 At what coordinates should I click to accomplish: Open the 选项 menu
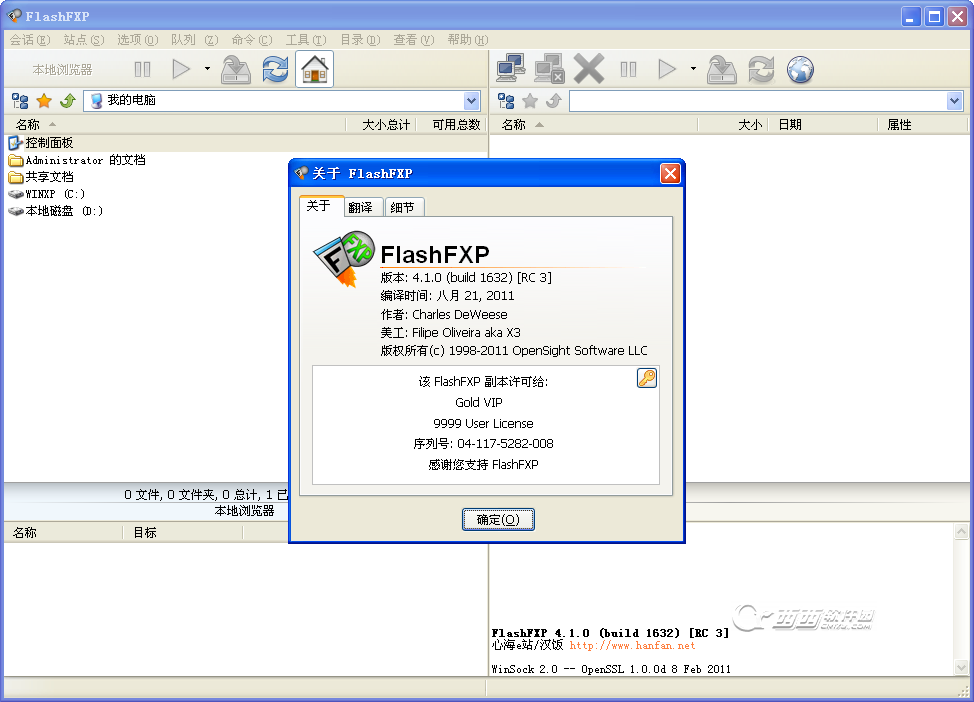click(138, 40)
